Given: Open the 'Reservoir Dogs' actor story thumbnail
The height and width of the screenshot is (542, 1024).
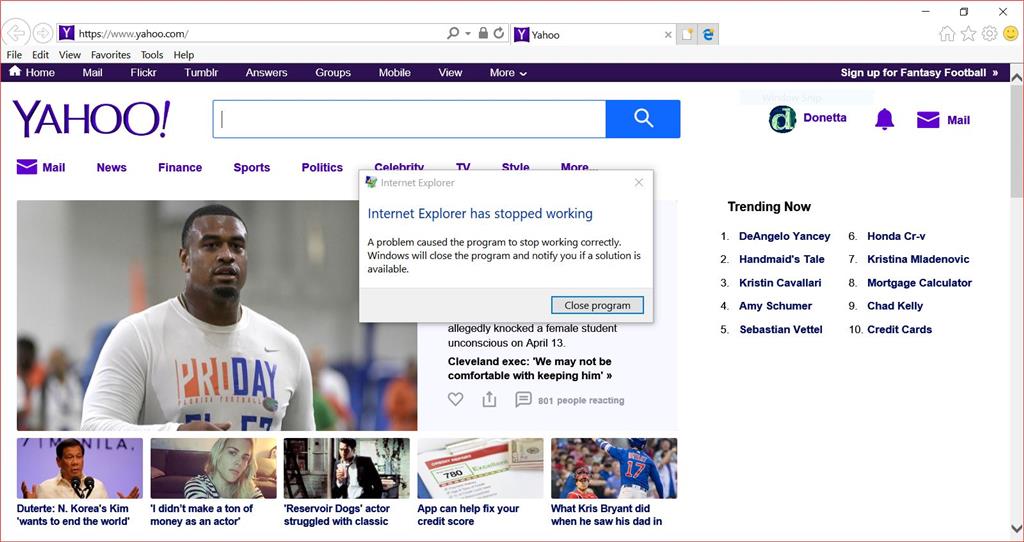Looking at the screenshot, I should tap(347, 468).
